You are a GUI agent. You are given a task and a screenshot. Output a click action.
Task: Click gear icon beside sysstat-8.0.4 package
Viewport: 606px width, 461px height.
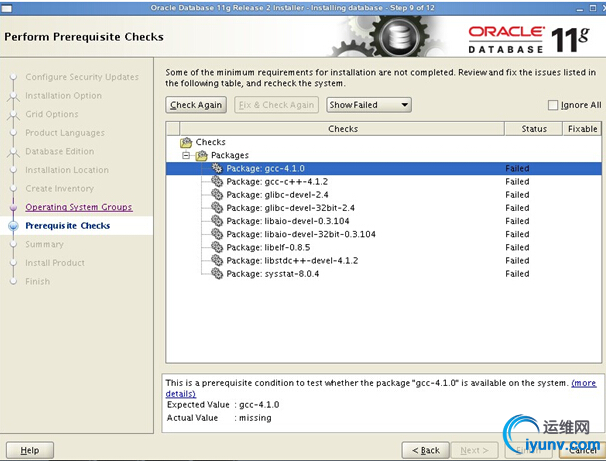217,273
